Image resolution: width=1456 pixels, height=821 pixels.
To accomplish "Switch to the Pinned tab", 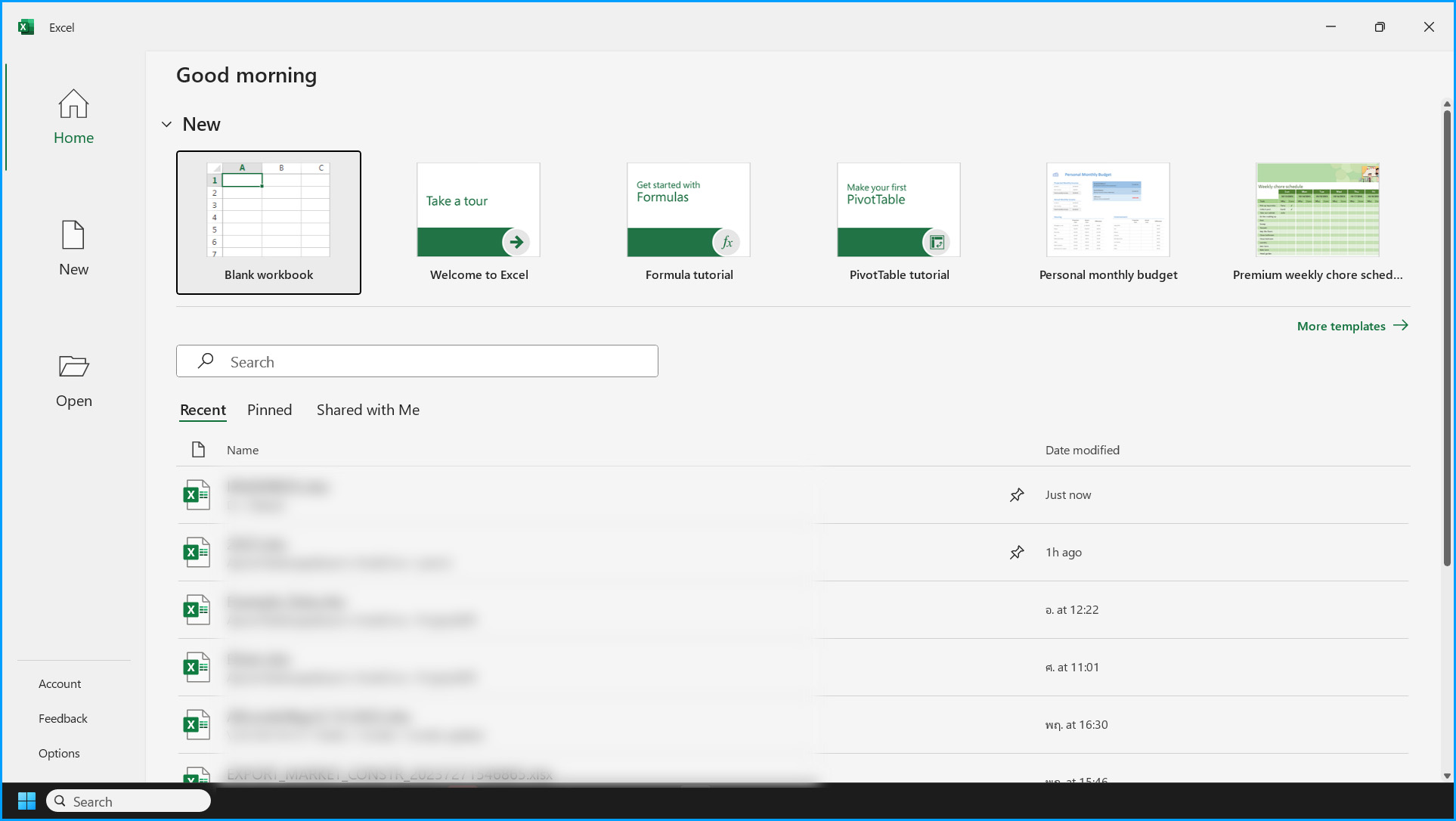I will (x=269, y=410).
